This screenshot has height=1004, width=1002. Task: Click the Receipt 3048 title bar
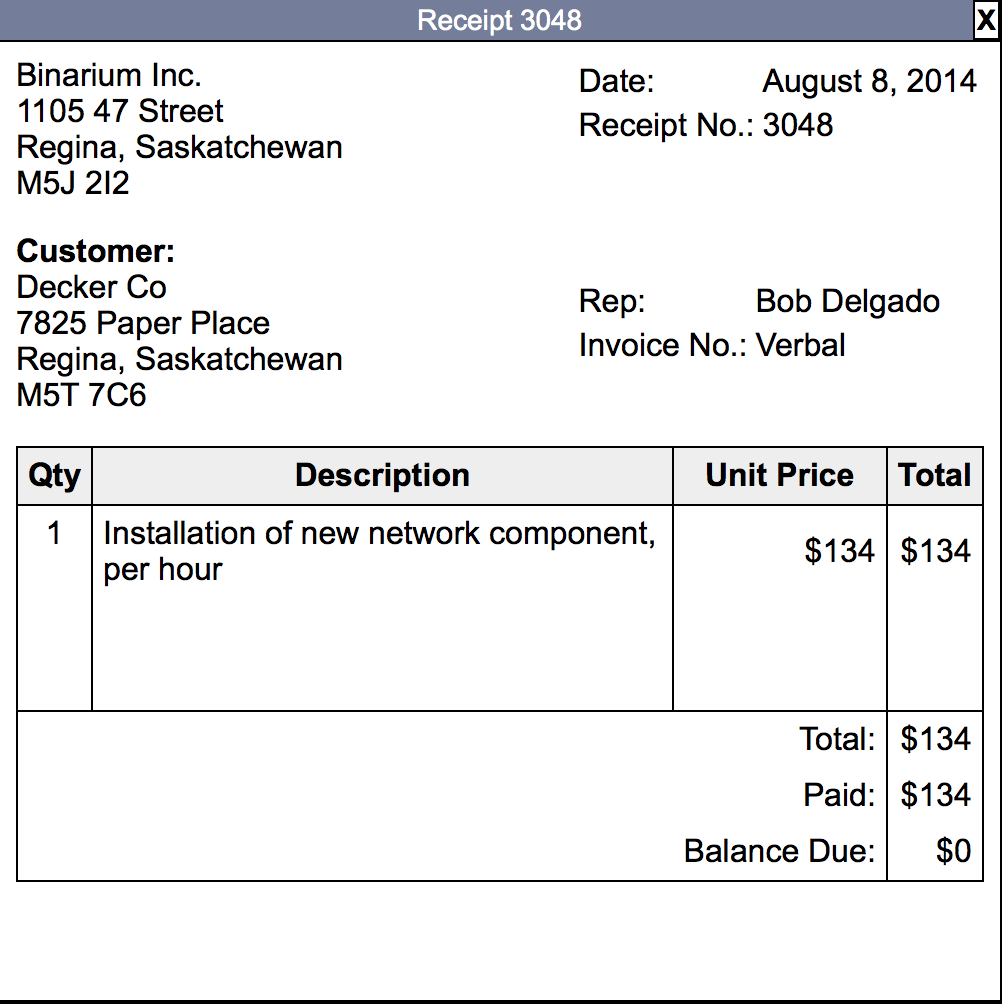coord(500,20)
